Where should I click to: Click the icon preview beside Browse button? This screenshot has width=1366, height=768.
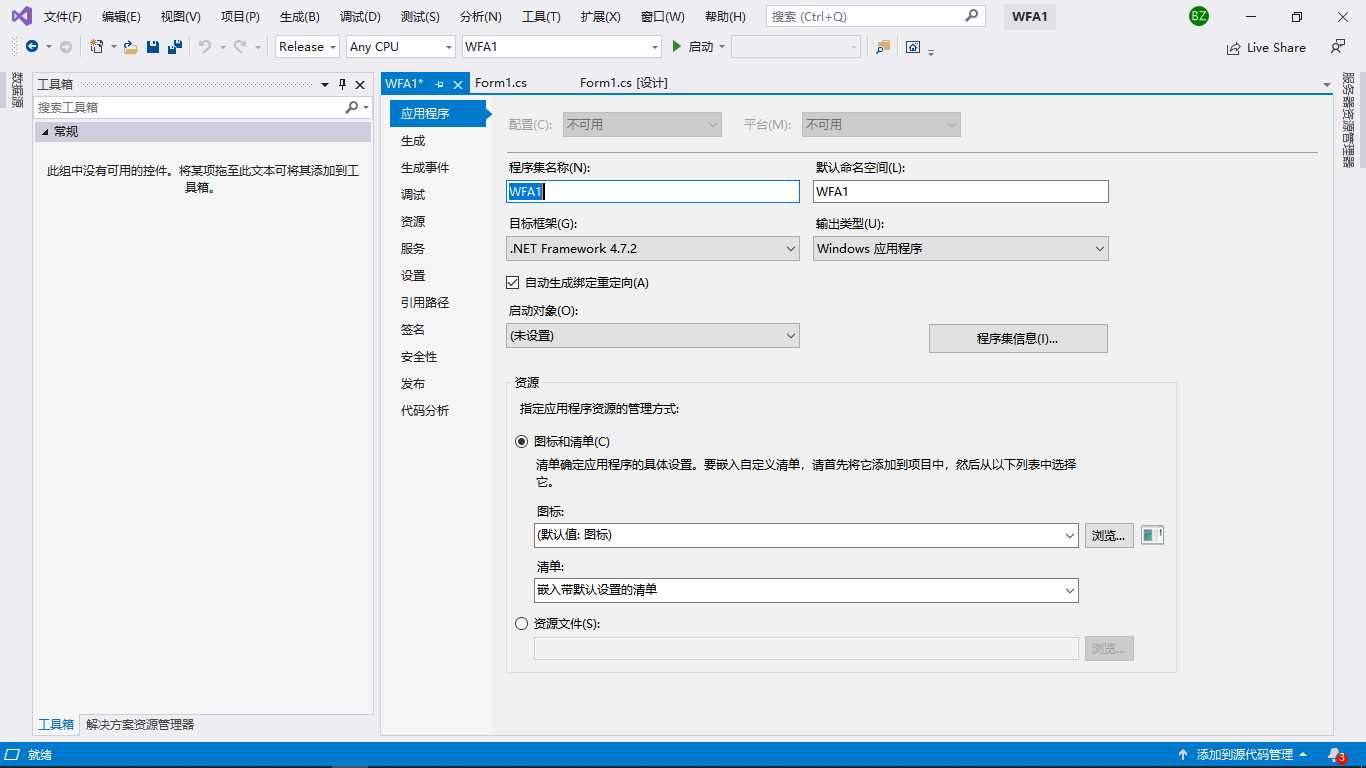click(x=1152, y=535)
